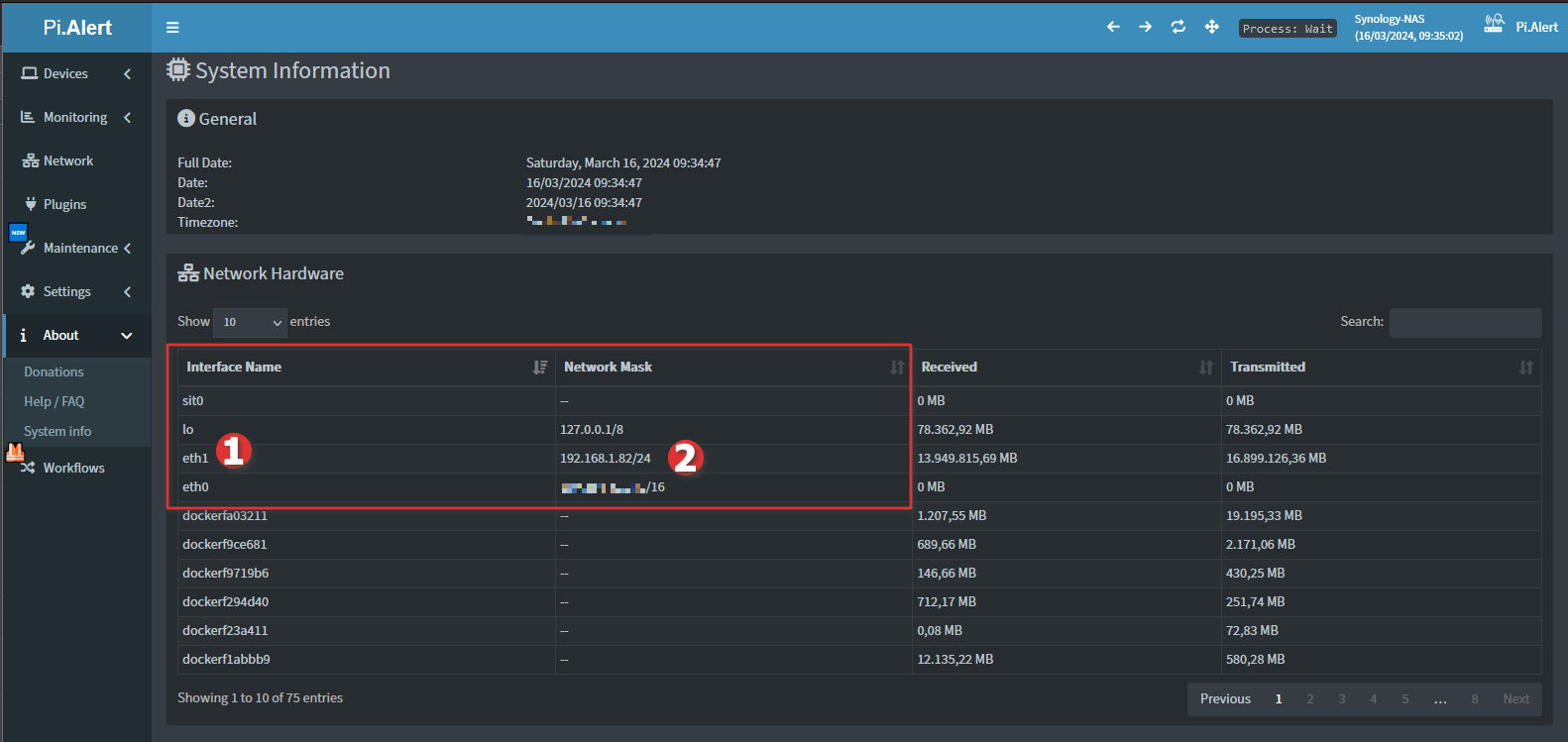The width and height of the screenshot is (1568, 742).
Task: Expand the Monitoring sidebar menu
Action: tap(77, 117)
